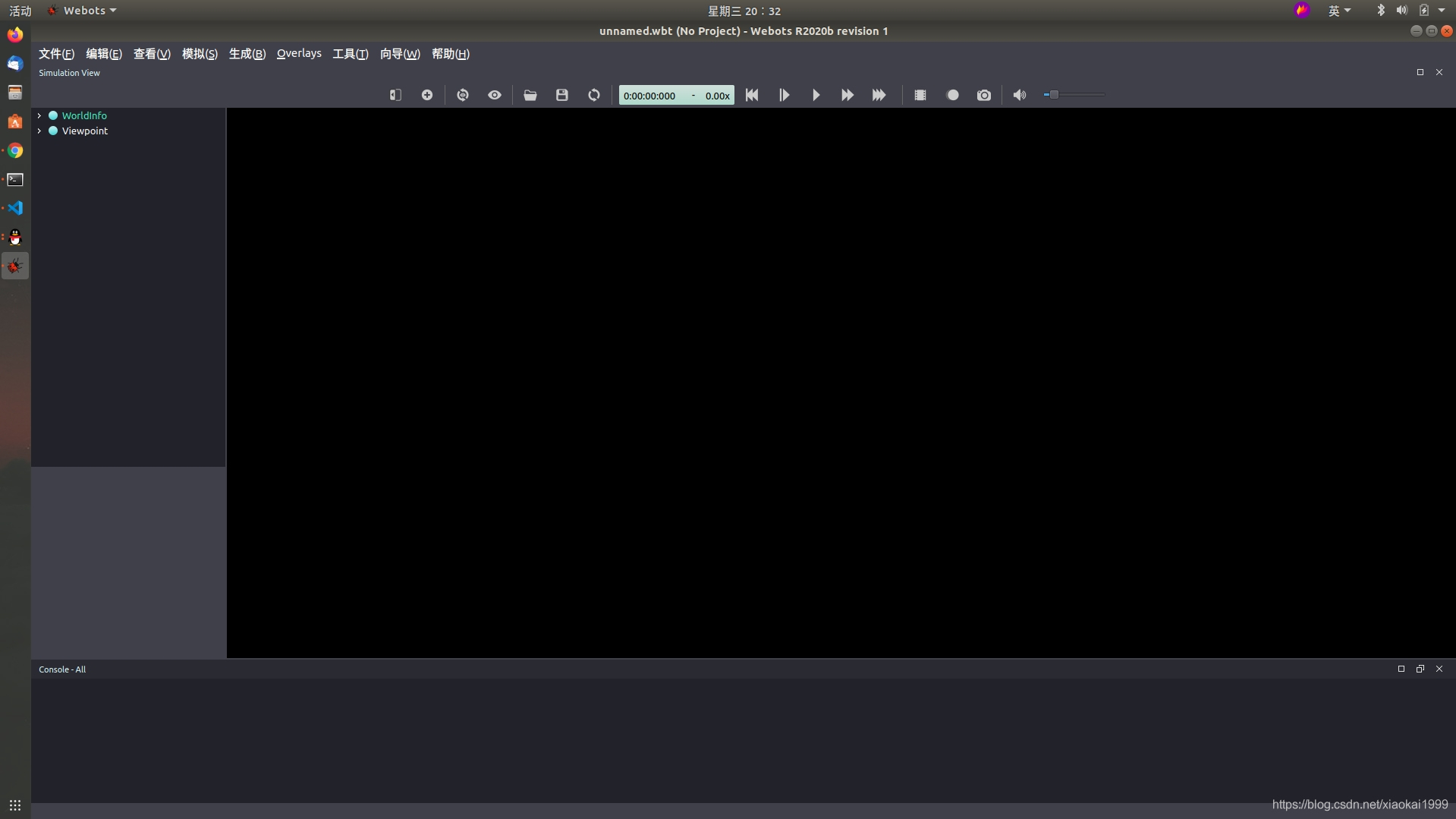Select the Viewpoint tree item
The width and height of the screenshot is (1456, 819).
[x=85, y=131]
